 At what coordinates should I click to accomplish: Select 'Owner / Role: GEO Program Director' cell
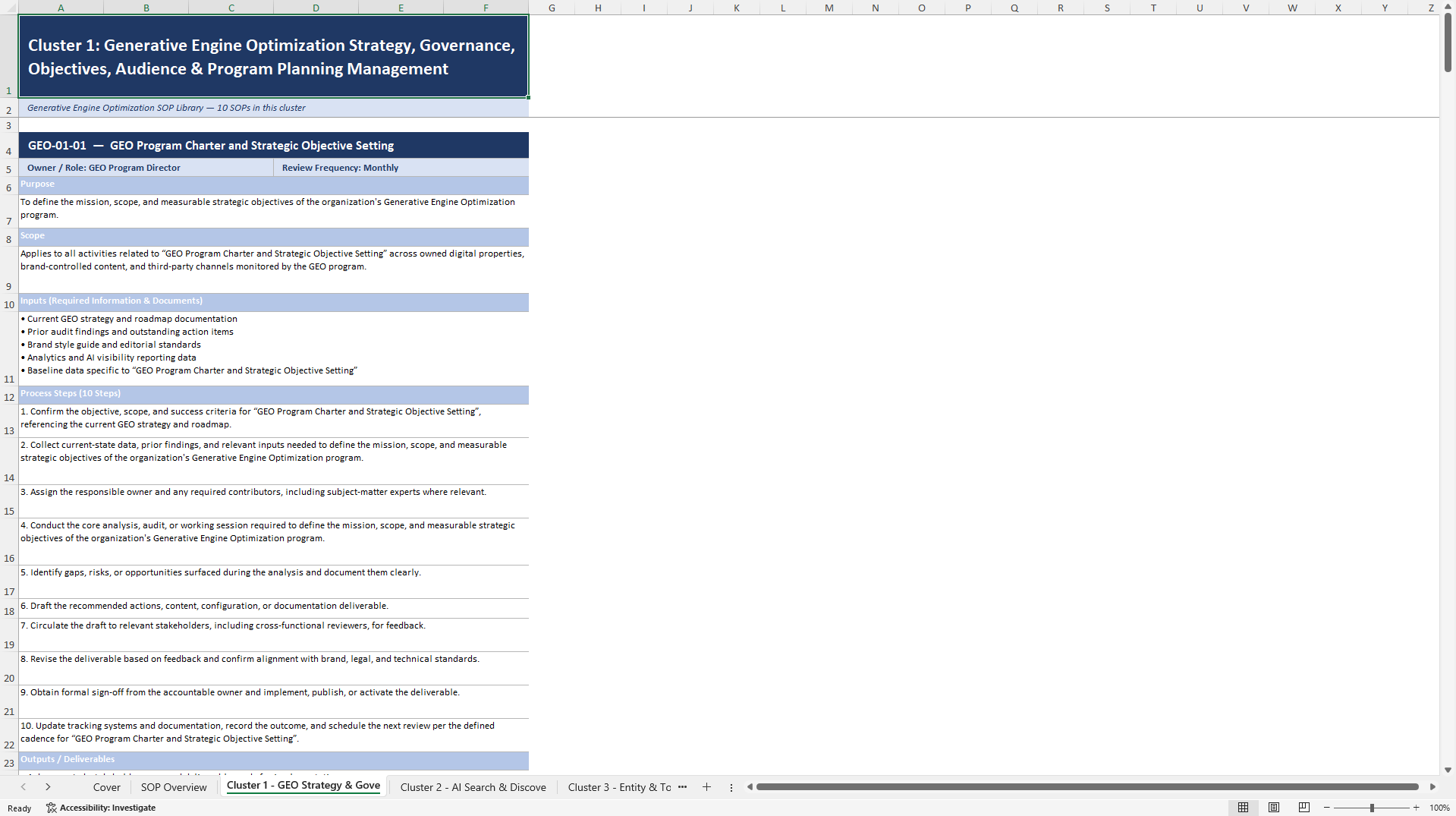click(x=146, y=168)
